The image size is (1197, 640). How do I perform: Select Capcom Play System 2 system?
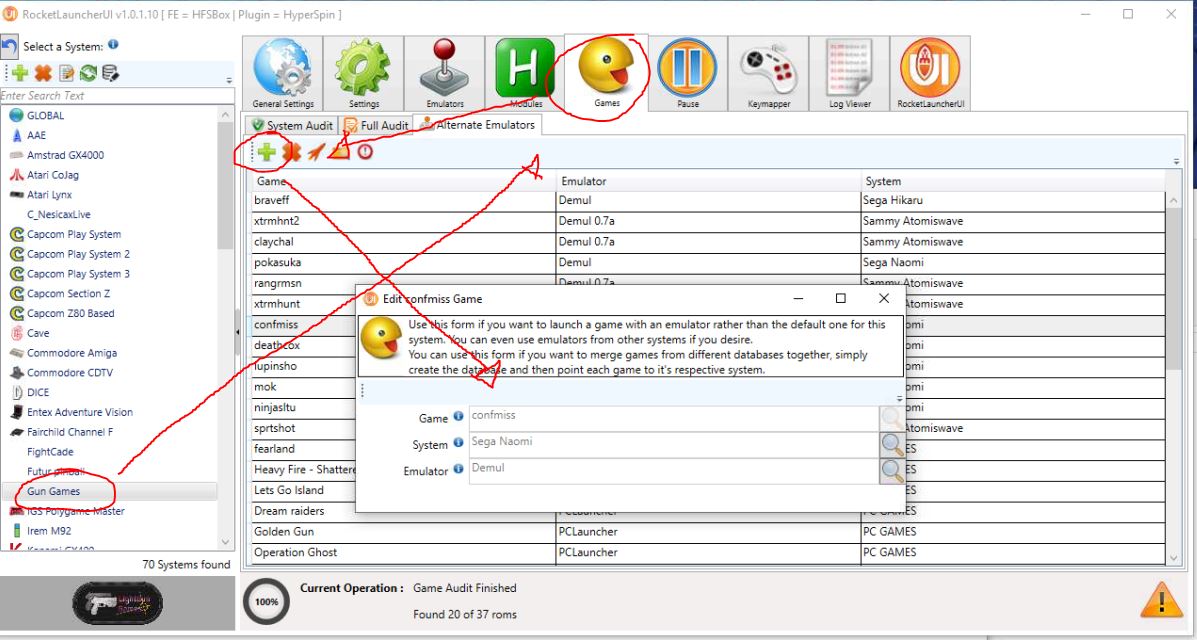78,254
